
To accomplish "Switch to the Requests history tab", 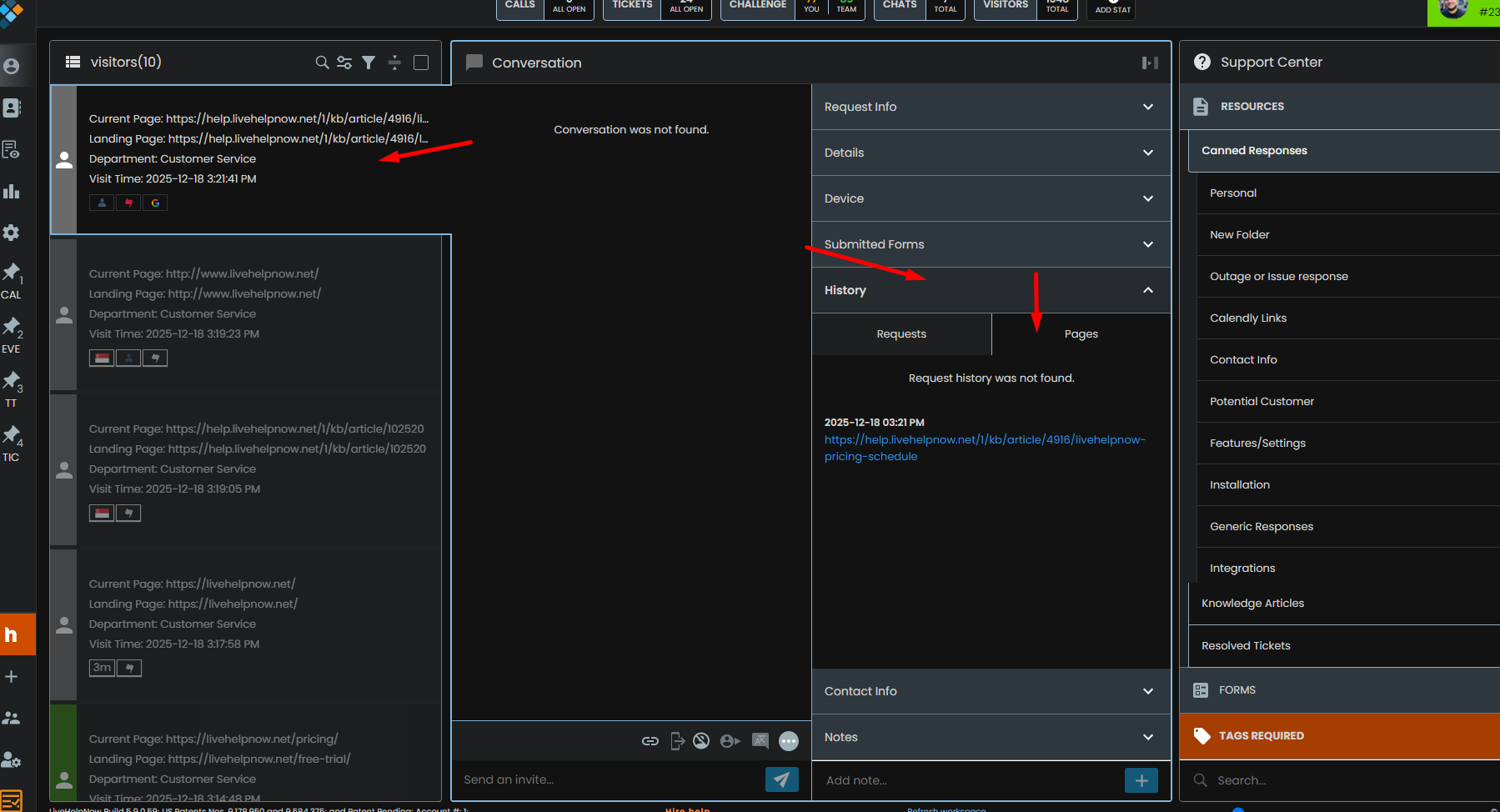I will tap(901, 333).
